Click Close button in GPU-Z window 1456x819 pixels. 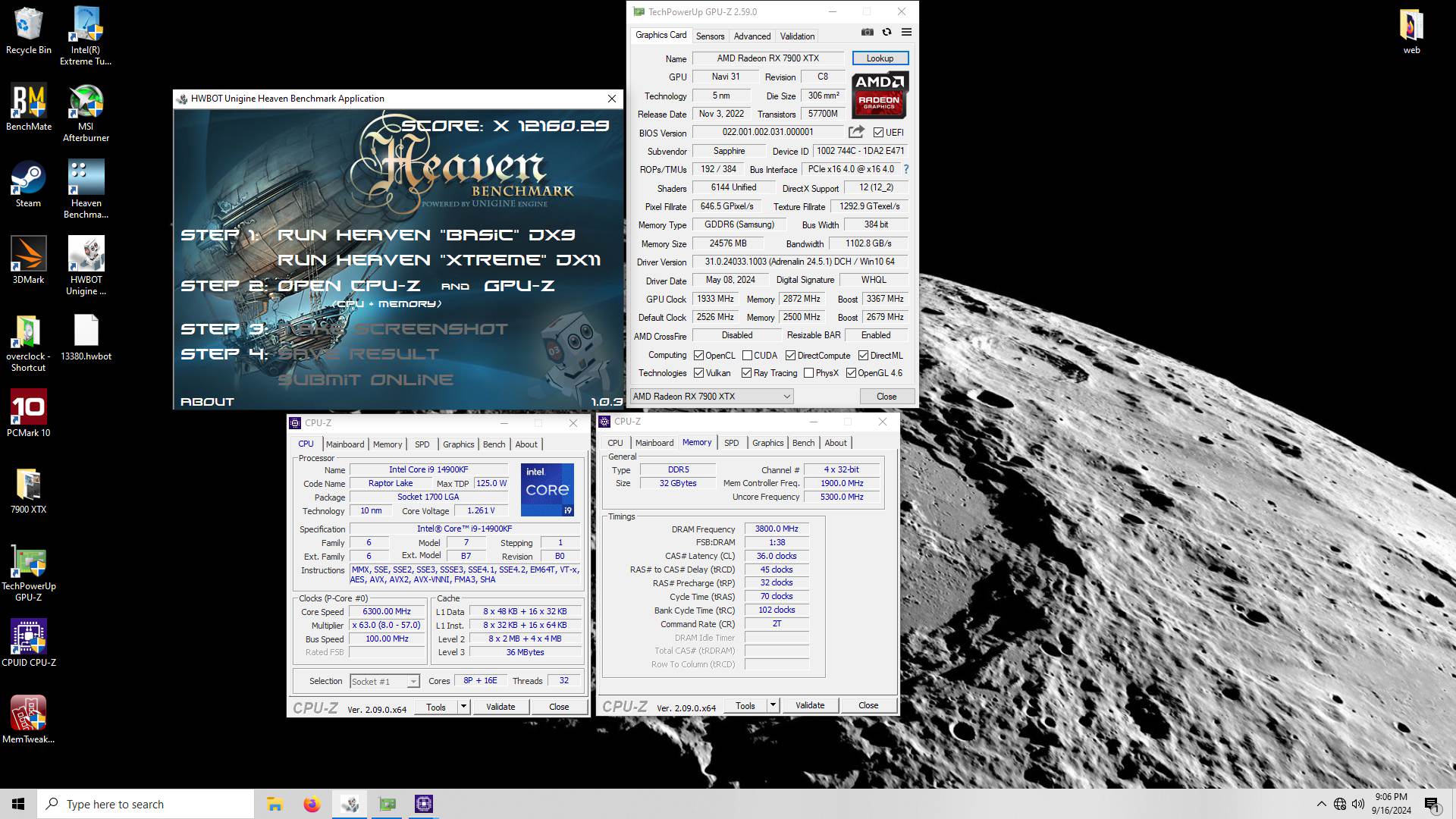(x=886, y=397)
